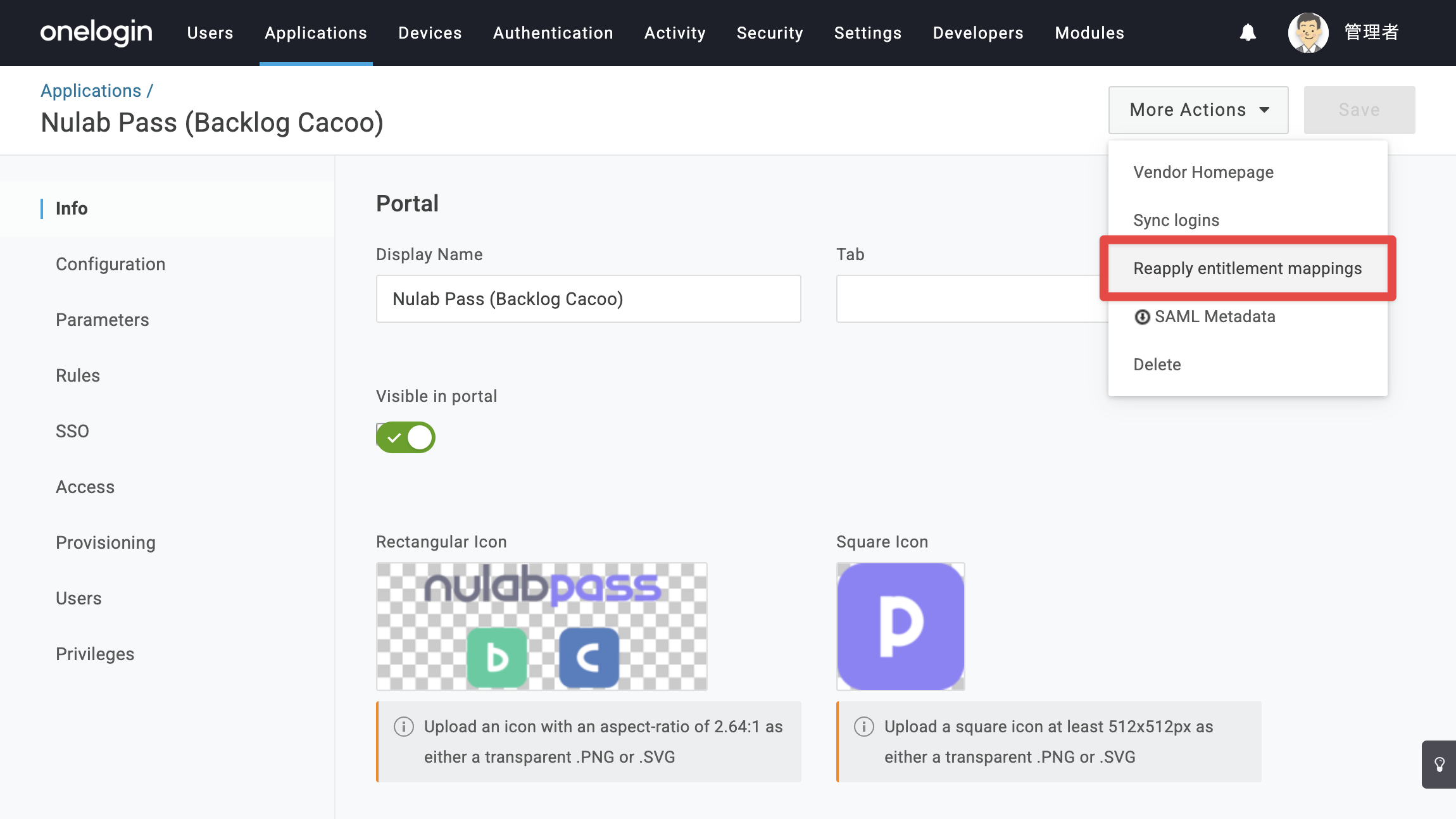This screenshot has width=1456, height=819.
Task: Click the admin user avatar
Action: tap(1308, 32)
